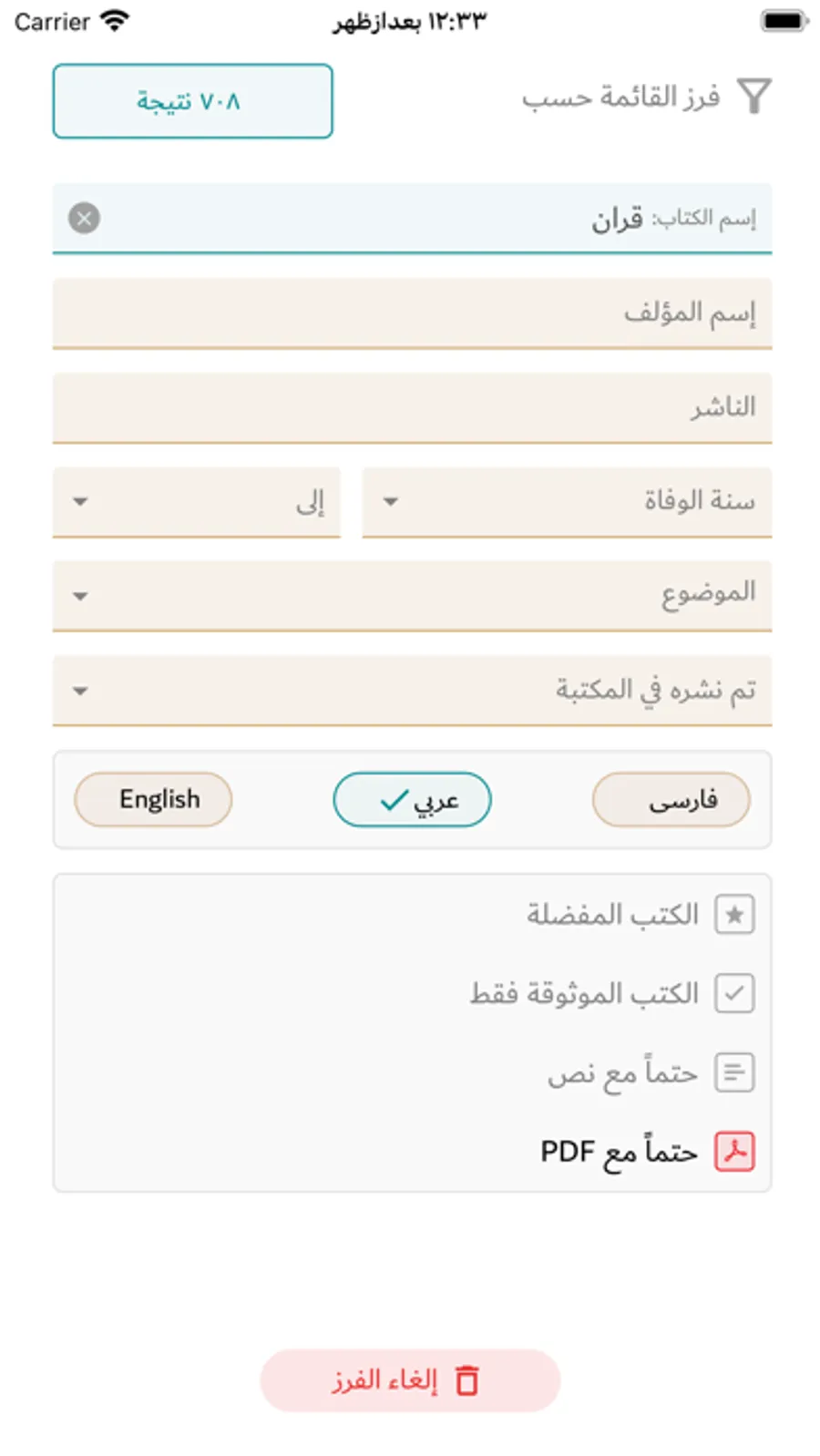Click the trash icon in cancel filter button
Screen dimensions: 820x1456
click(x=467, y=1380)
